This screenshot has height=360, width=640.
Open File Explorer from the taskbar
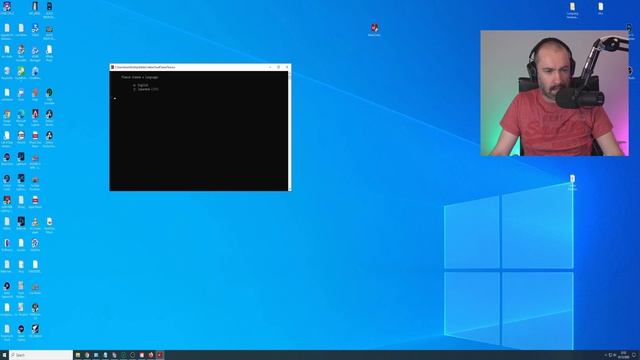pyautogui.click(x=78, y=355)
